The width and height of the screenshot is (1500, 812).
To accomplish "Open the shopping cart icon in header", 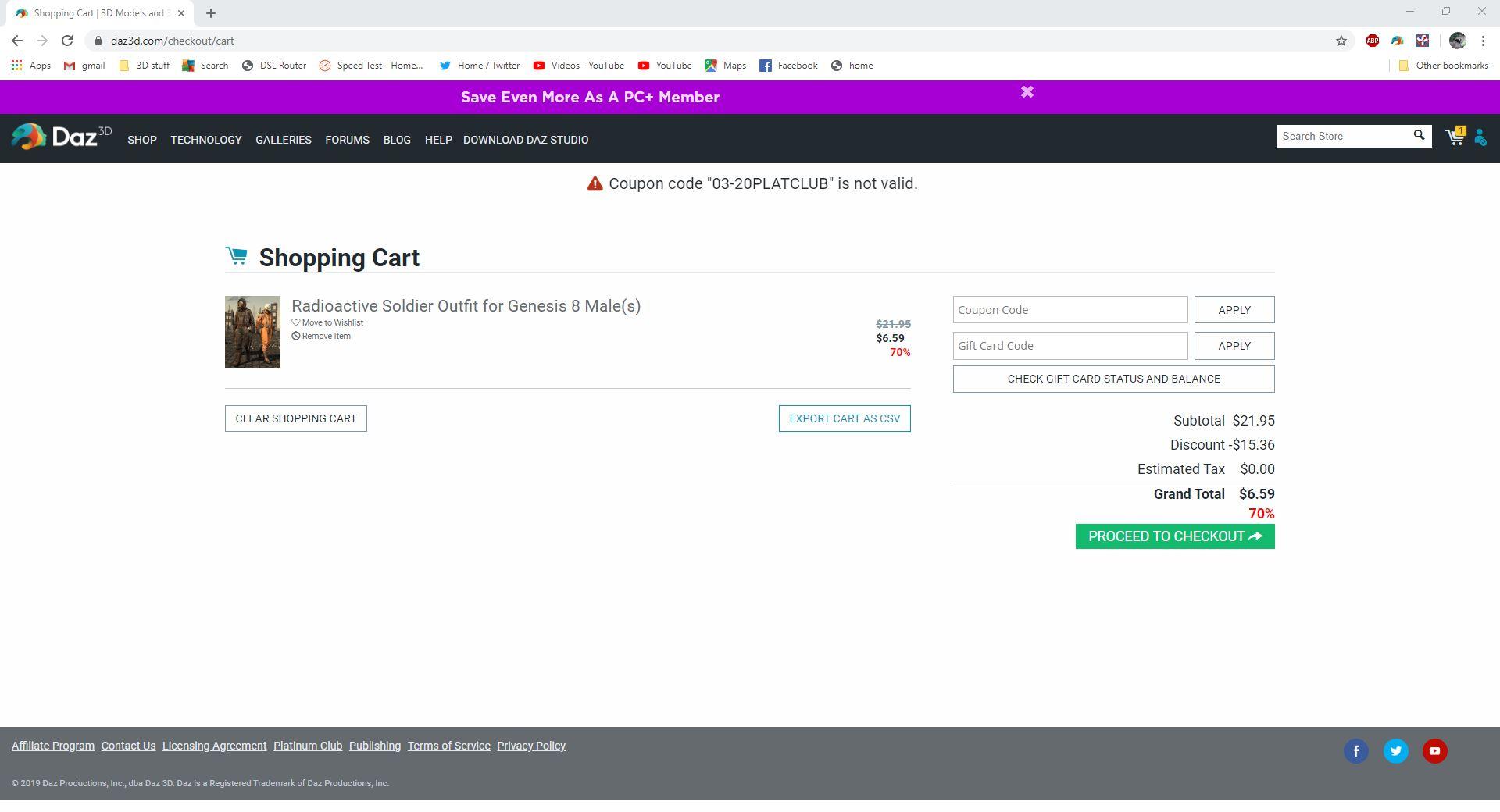I will (1455, 137).
